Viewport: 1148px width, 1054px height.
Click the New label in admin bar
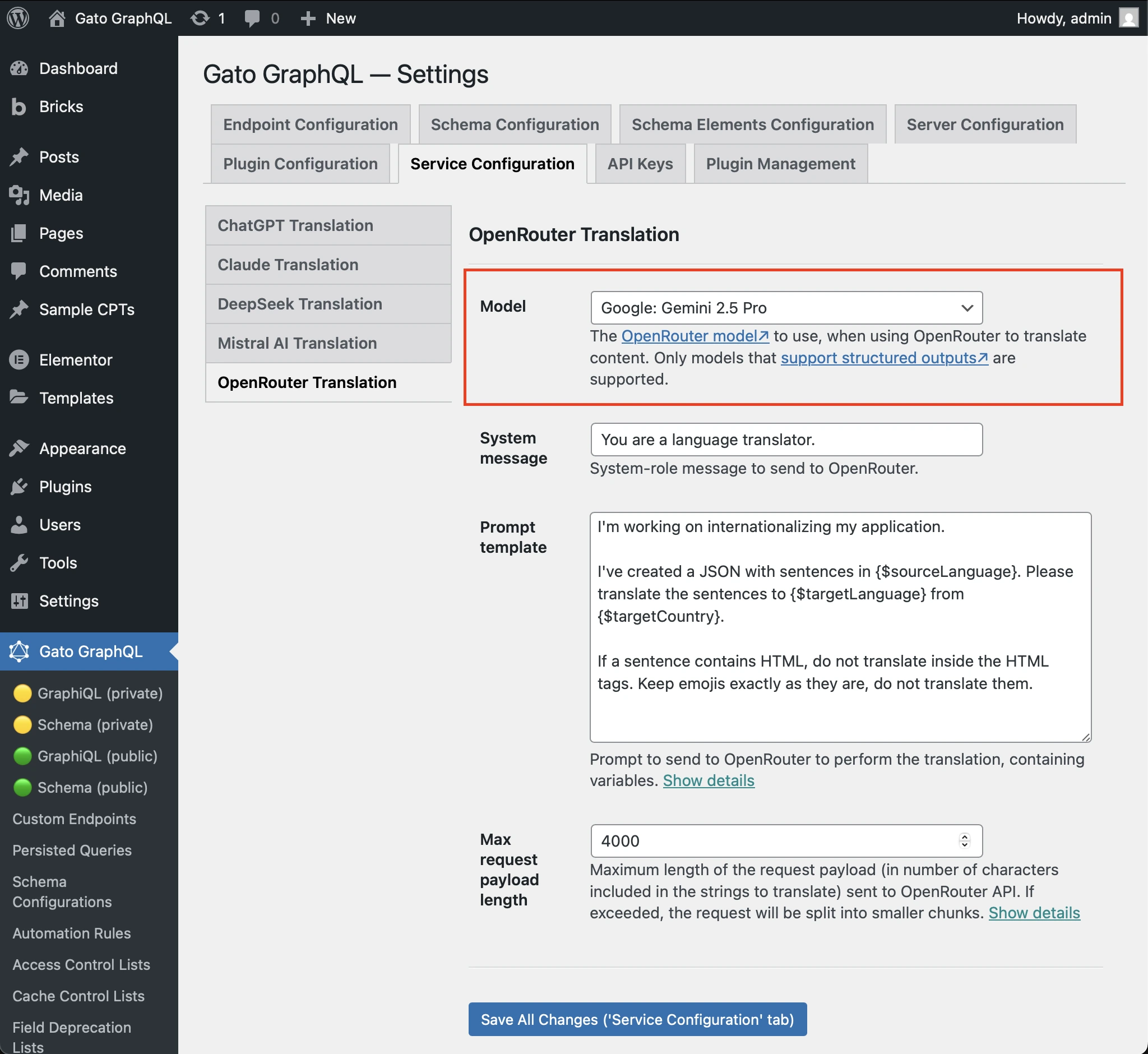point(340,19)
